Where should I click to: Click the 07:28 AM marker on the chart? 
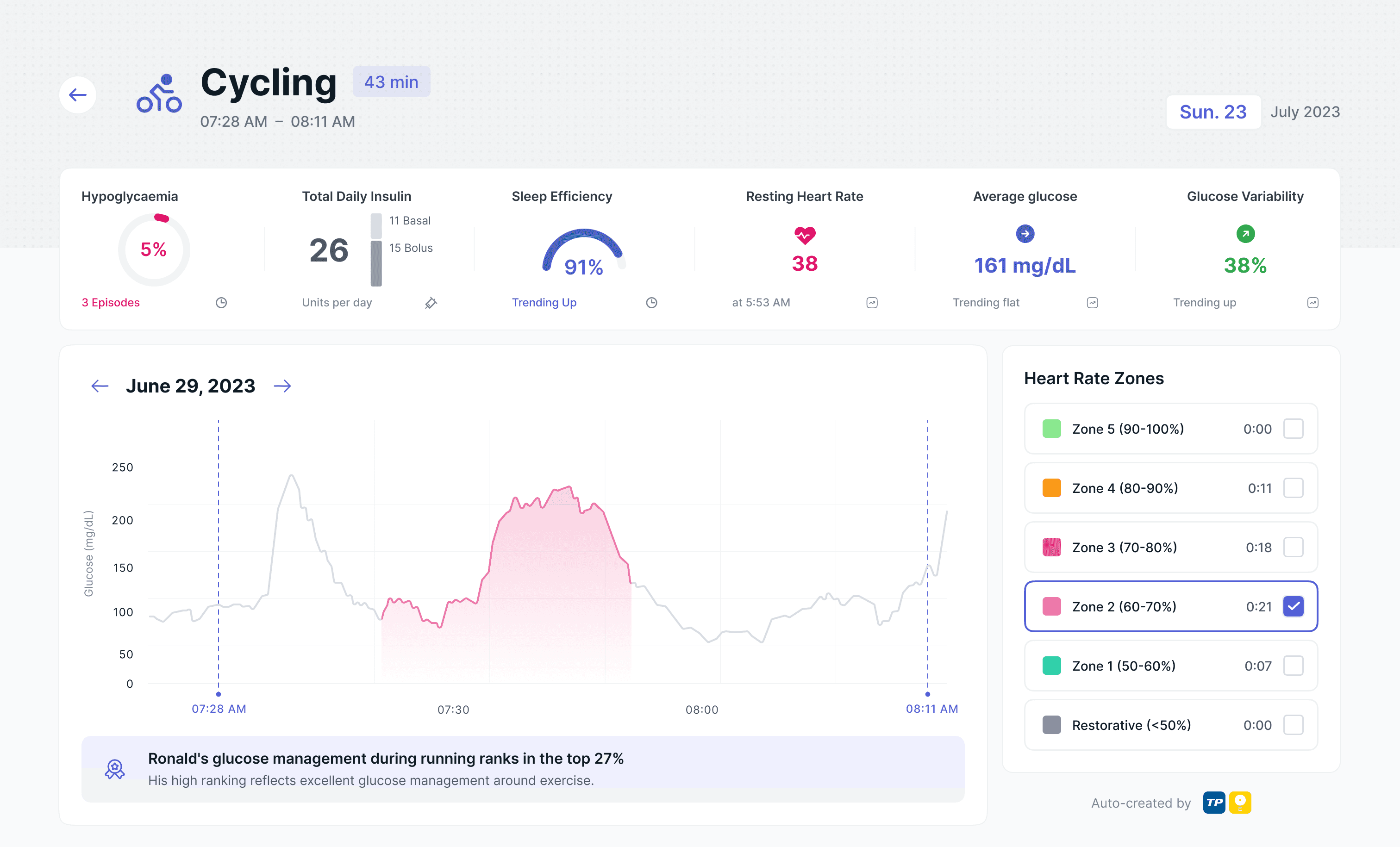pos(219,709)
